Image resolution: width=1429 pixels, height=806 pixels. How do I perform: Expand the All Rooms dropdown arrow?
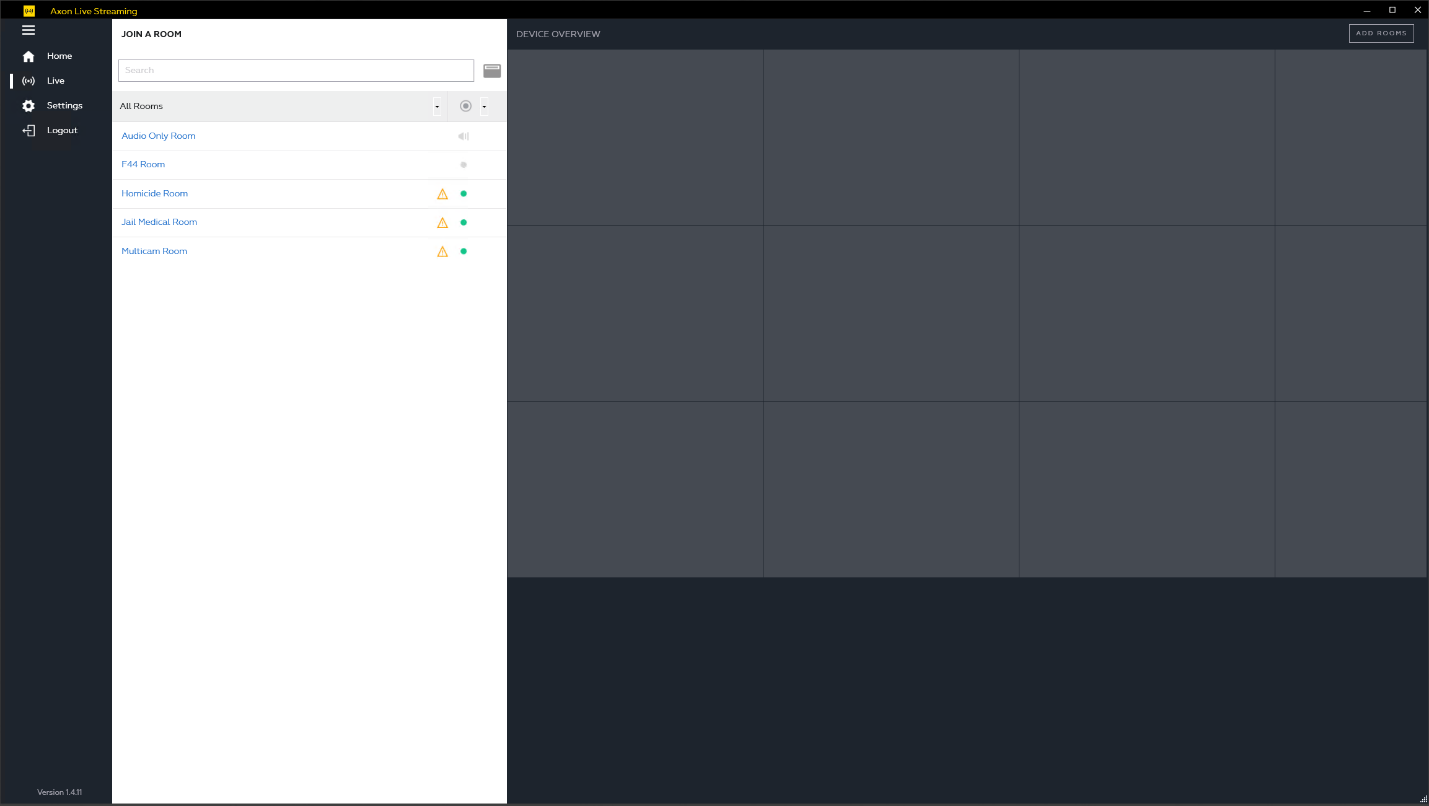click(437, 107)
